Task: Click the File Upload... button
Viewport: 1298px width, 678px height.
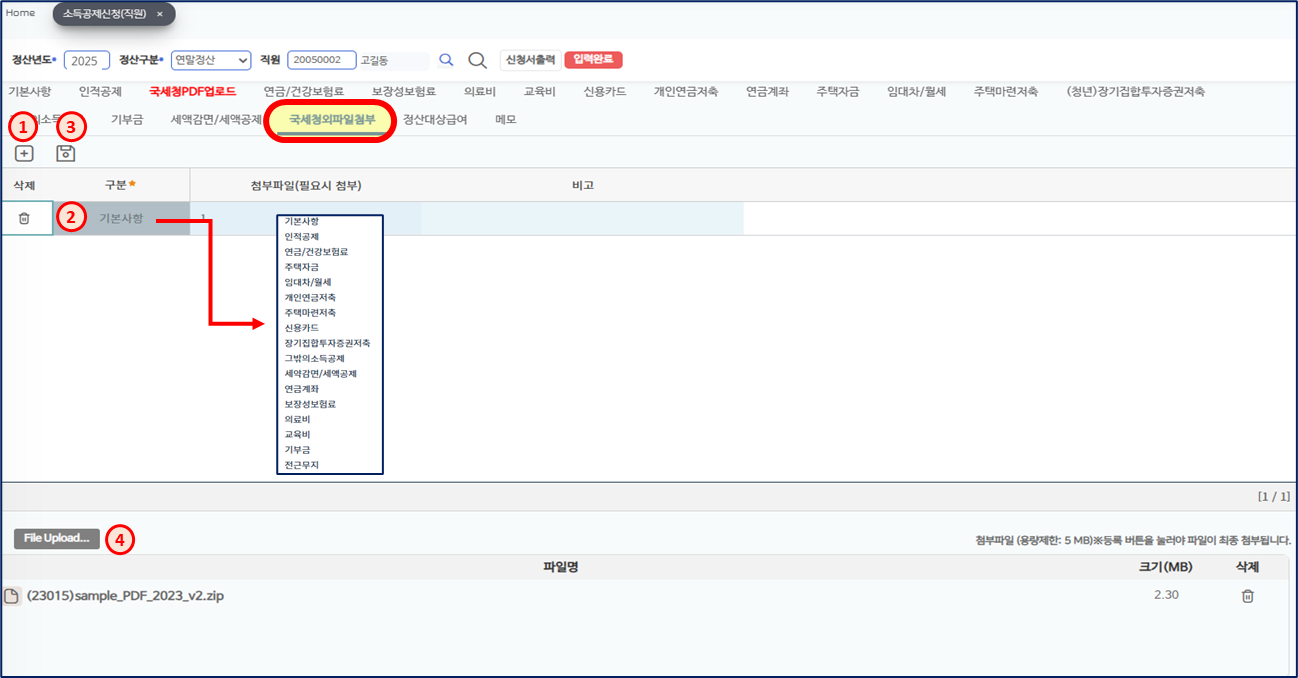Action: [57, 538]
